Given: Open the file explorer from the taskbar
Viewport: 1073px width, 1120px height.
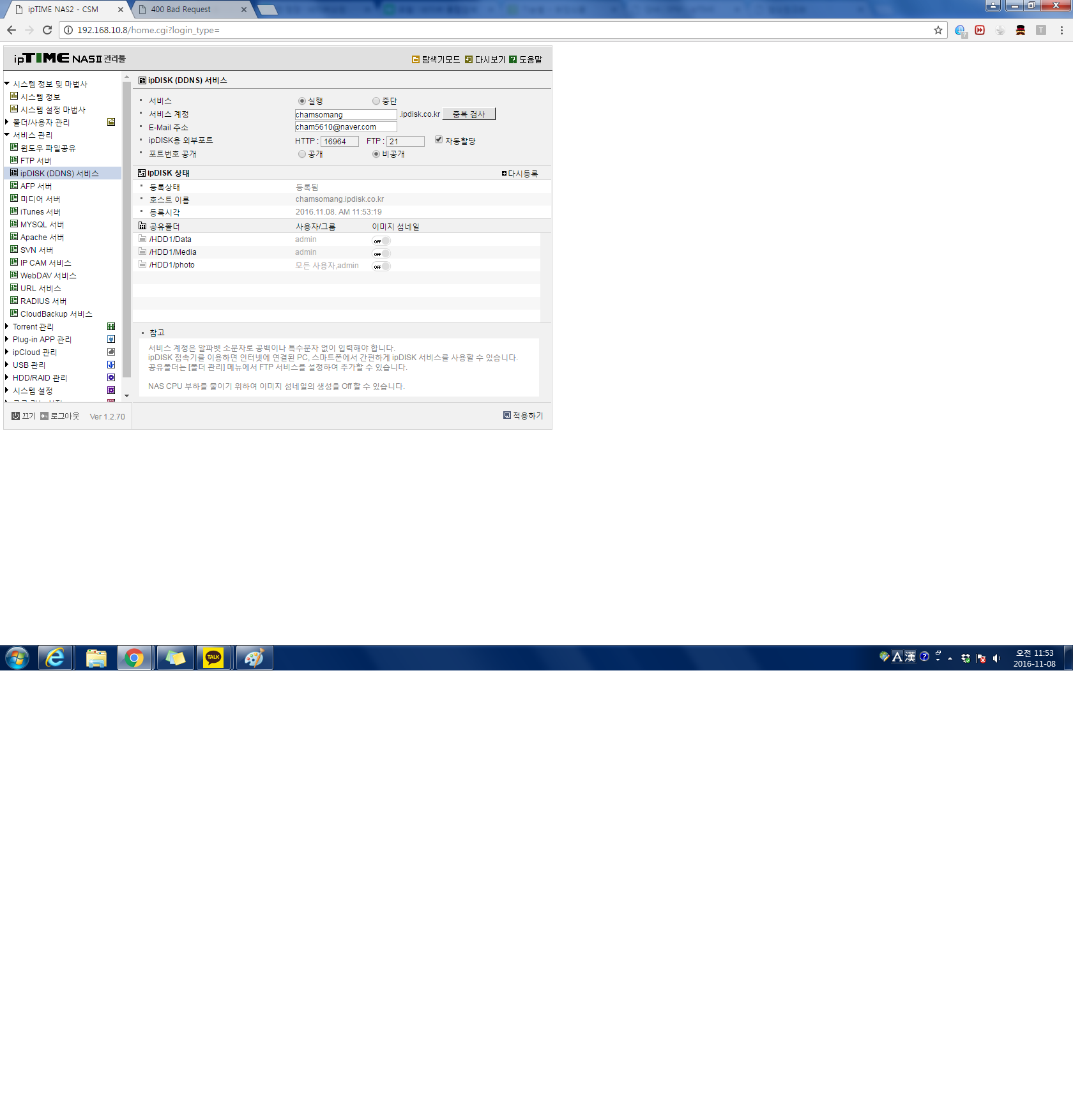Looking at the screenshot, I should (96, 658).
